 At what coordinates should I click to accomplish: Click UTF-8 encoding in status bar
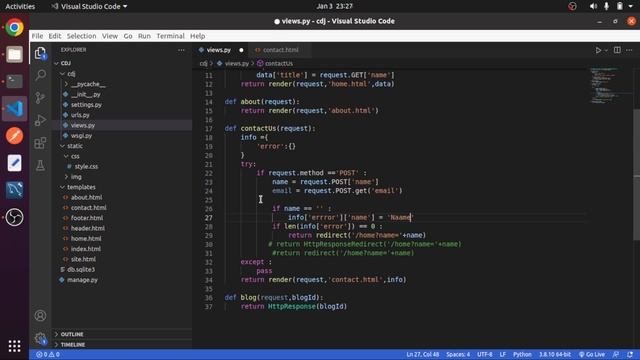(x=485, y=354)
